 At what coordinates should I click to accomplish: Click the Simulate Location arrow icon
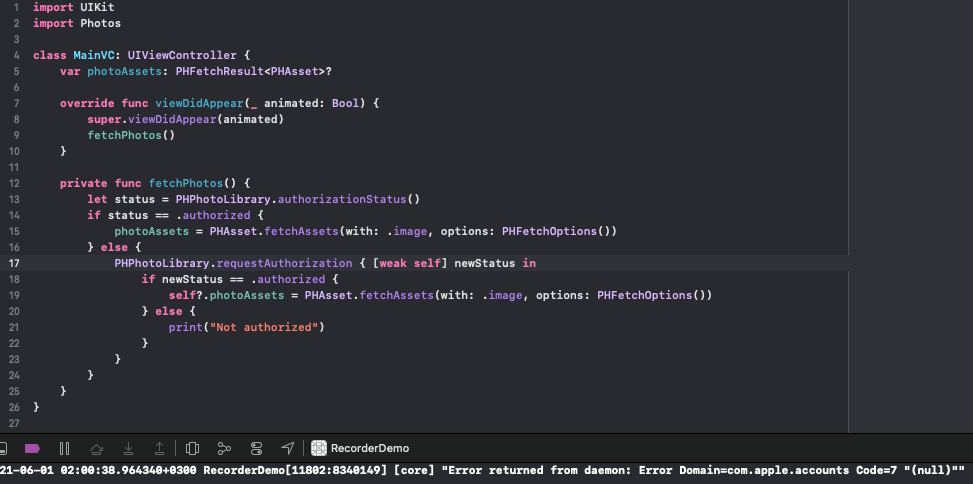(x=287, y=448)
